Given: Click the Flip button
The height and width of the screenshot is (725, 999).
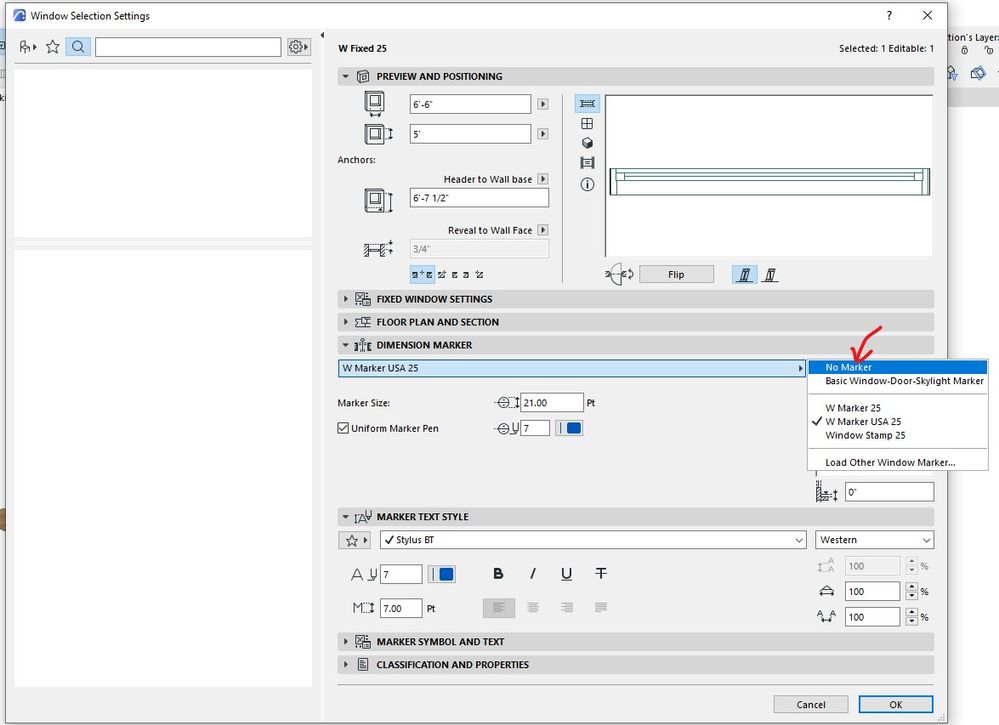Looking at the screenshot, I should [676, 274].
